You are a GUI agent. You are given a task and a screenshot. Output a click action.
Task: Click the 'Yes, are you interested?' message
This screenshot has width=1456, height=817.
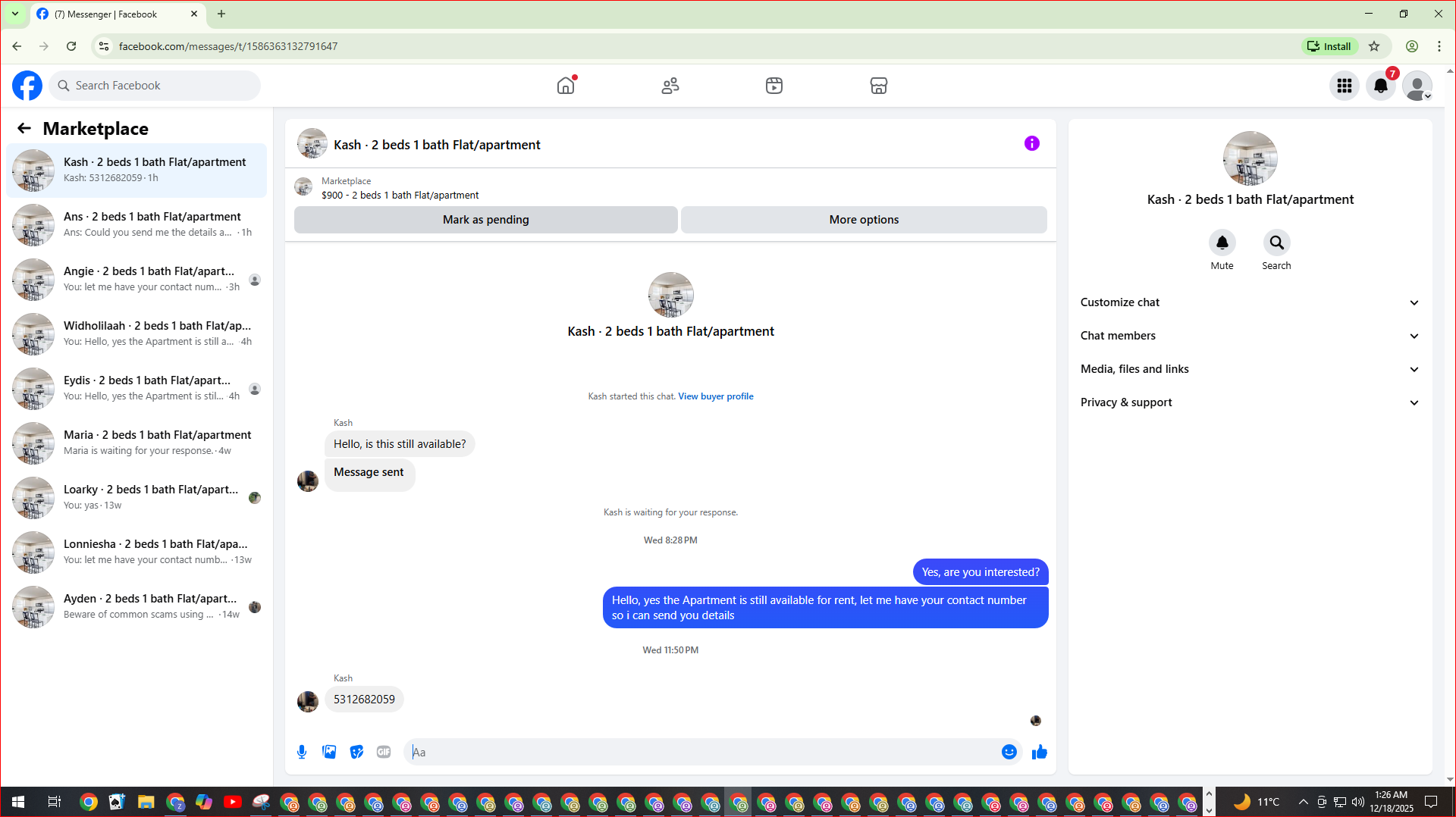pos(981,572)
